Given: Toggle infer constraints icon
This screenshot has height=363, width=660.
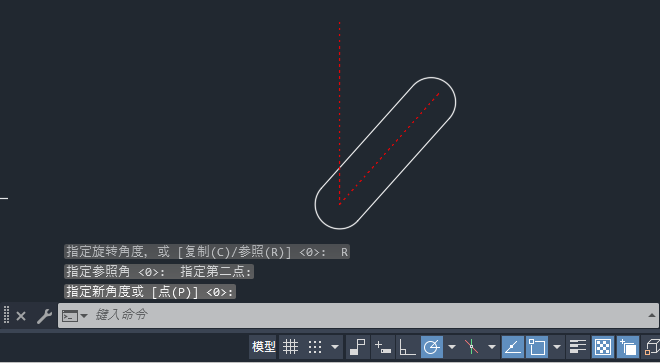Looking at the screenshot, I should (358, 347).
